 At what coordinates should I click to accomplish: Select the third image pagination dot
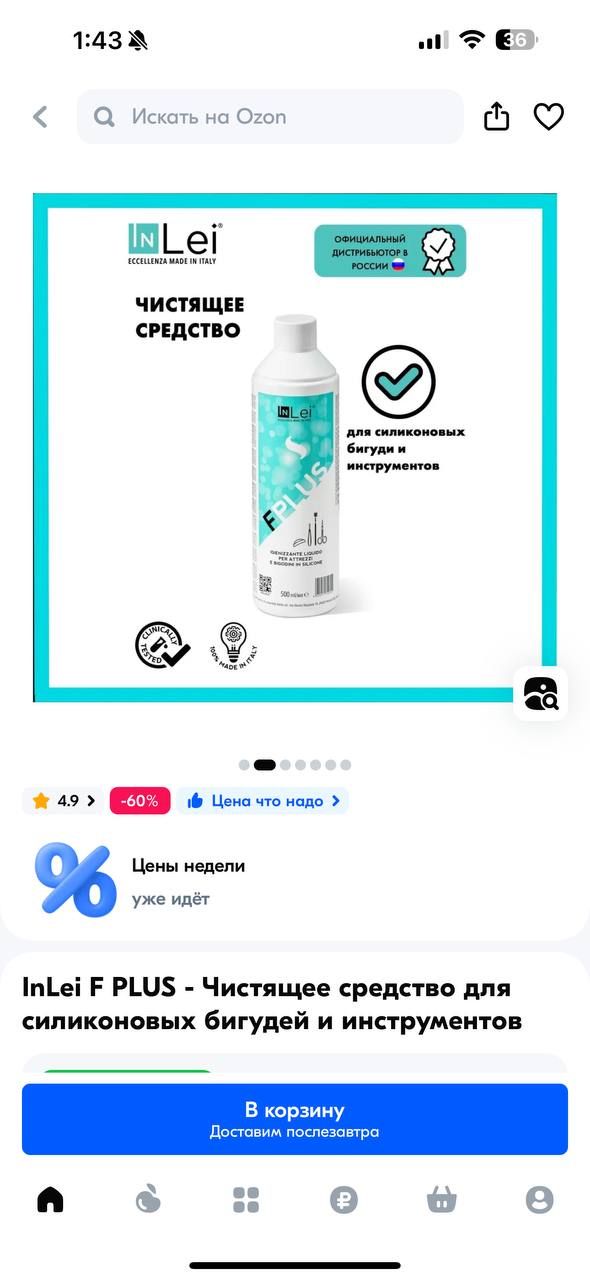pos(286,765)
